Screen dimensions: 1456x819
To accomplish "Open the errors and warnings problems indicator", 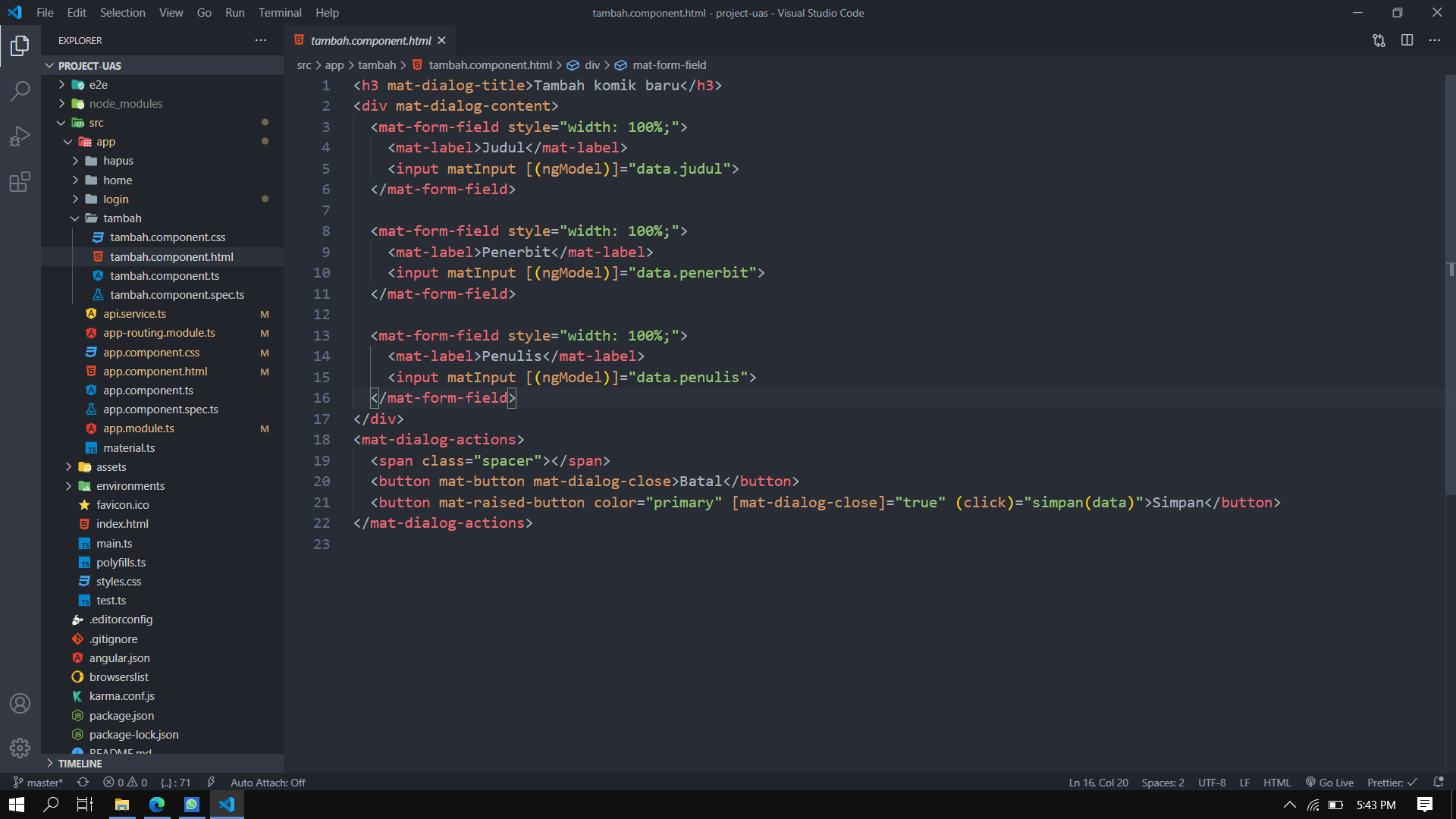I will click(125, 783).
